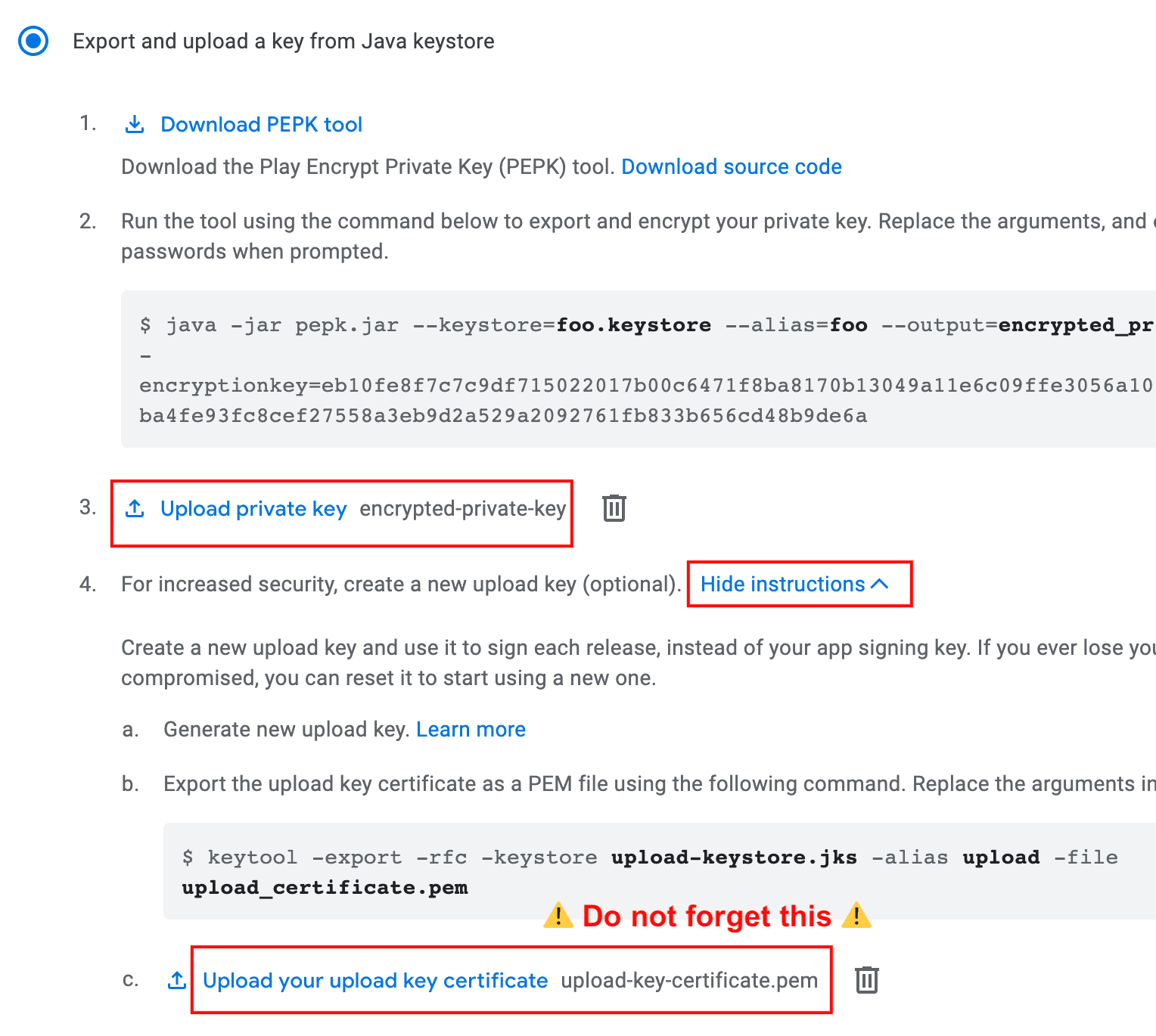This screenshot has height=1036, width=1156.
Task: Click upload icon beside Upload private key
Action: (x=135, y=508)
